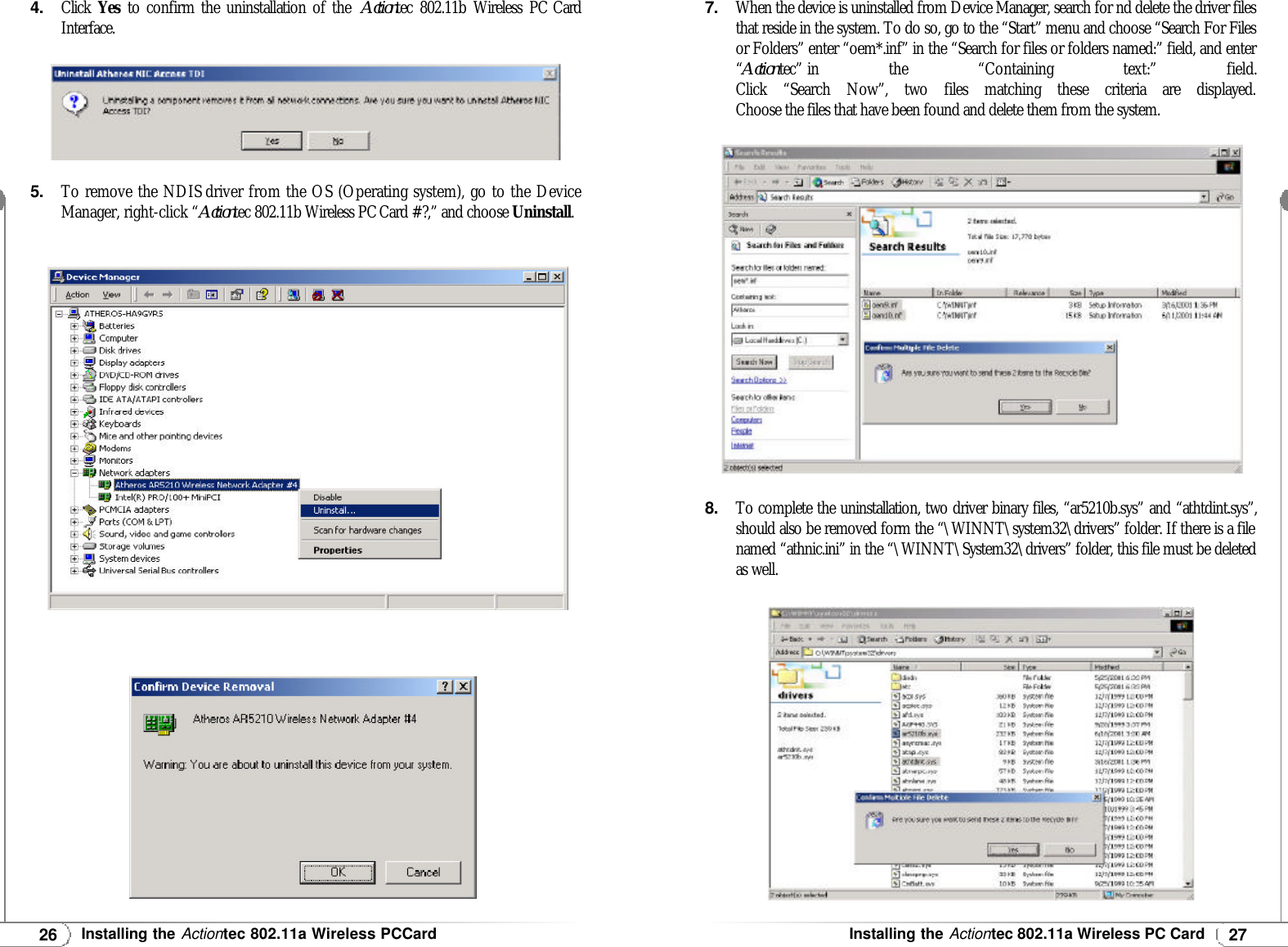Click Yes in the Uninstall Atheros NIC dialog
The height and width of the screenshot is (947, 1288).
coord(272,141)
